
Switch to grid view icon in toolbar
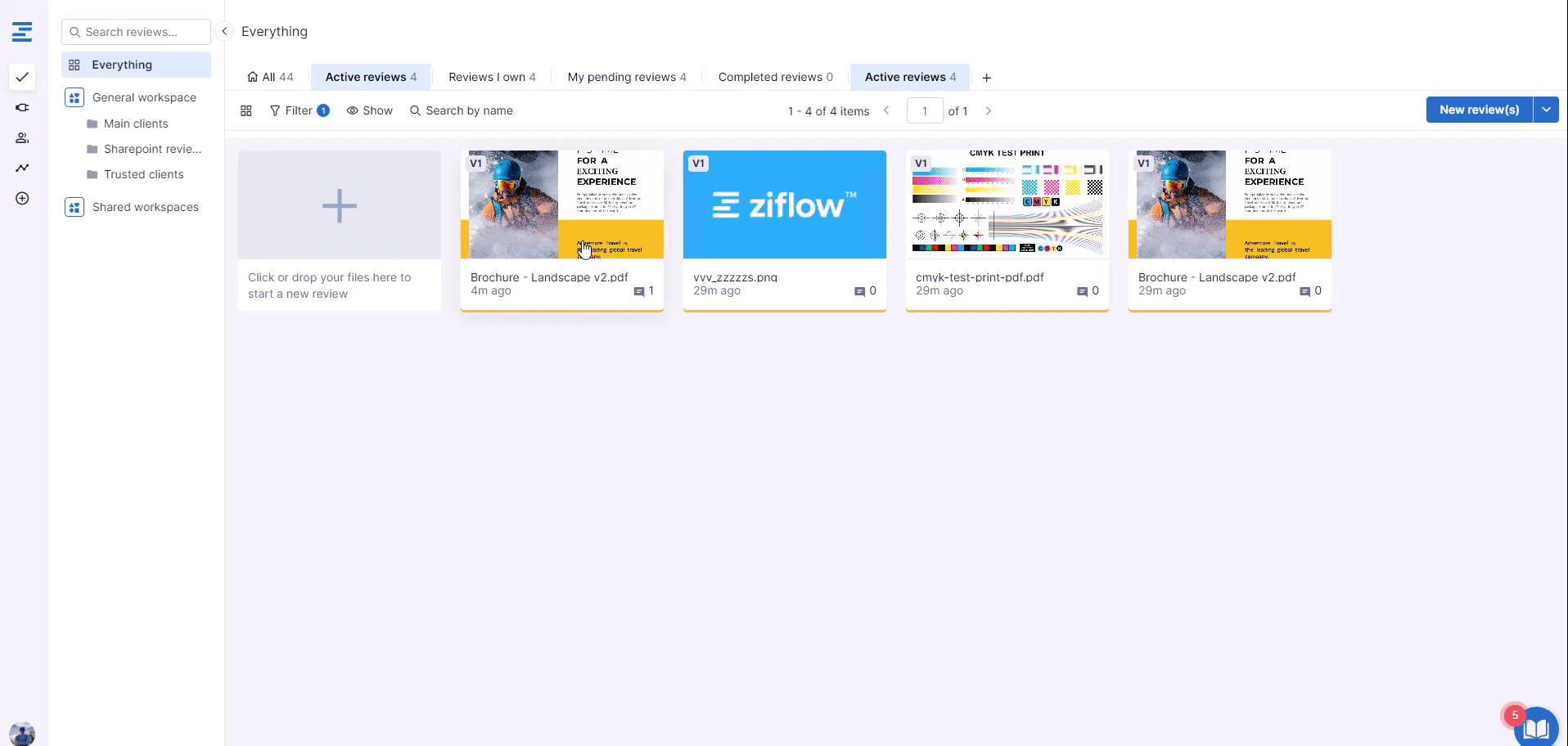coord(246,110)
